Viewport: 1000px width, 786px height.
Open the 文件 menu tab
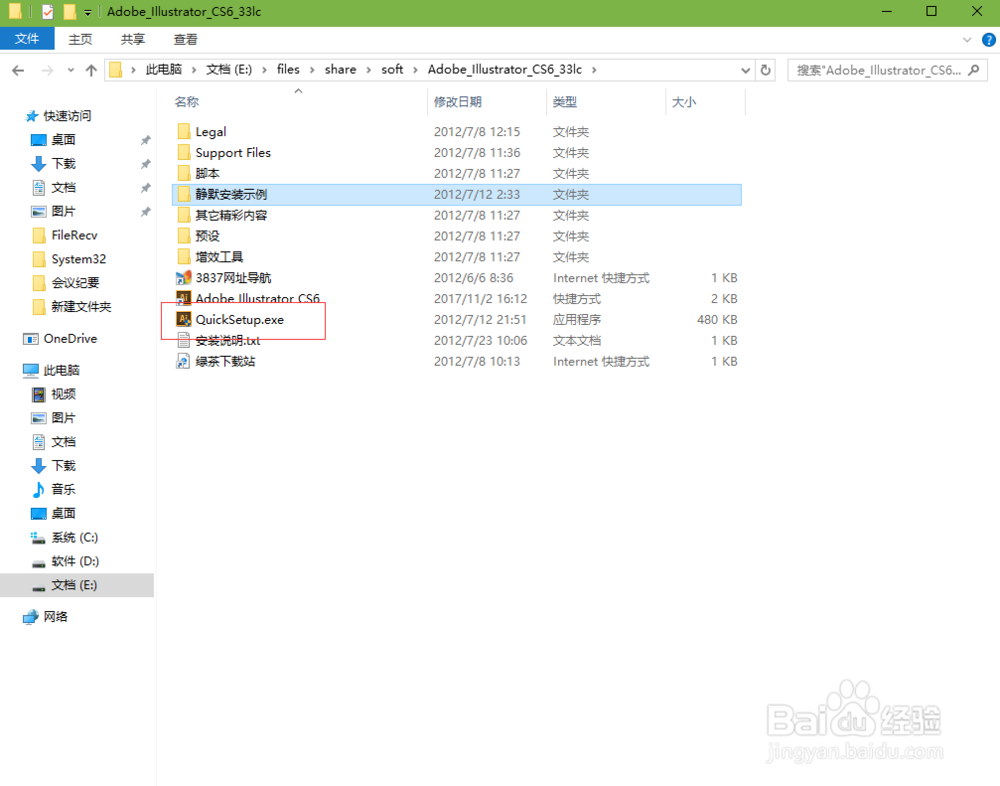pyautogui.click(x=27, y=39)
